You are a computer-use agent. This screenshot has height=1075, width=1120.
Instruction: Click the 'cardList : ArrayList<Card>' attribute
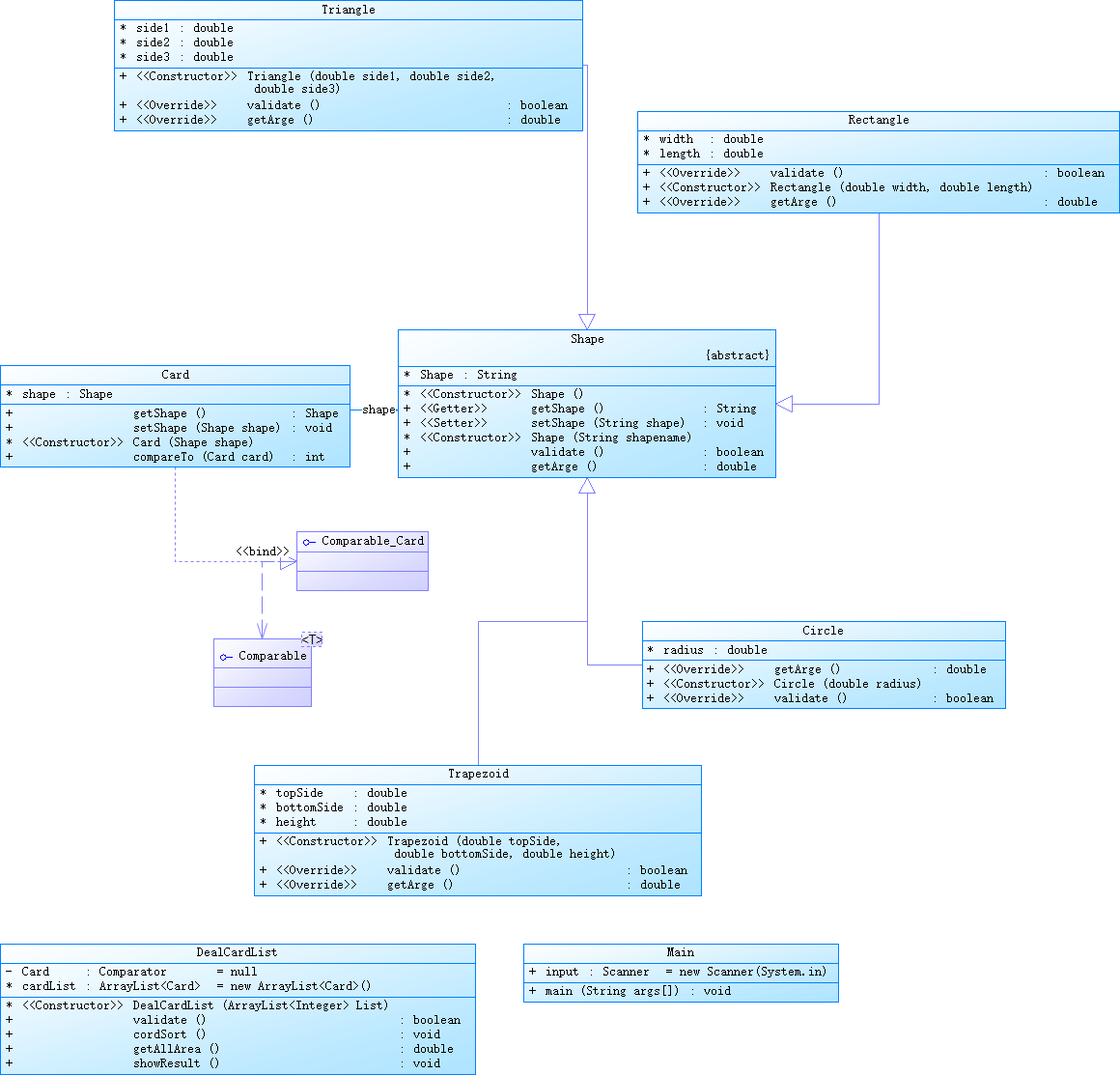coord(188,985)
